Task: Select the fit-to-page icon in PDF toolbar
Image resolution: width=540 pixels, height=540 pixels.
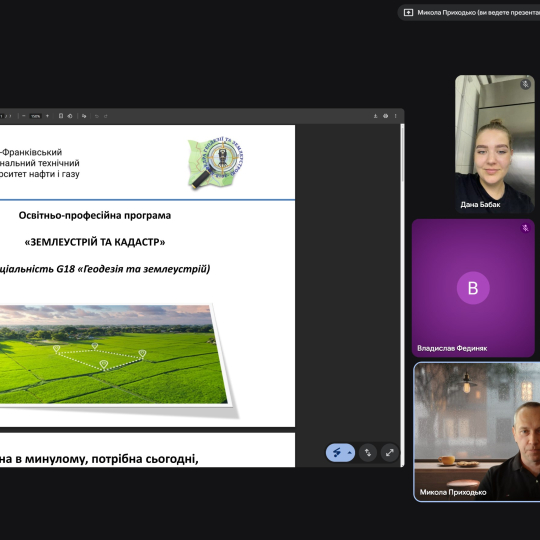Action: [x=61, y=116]
